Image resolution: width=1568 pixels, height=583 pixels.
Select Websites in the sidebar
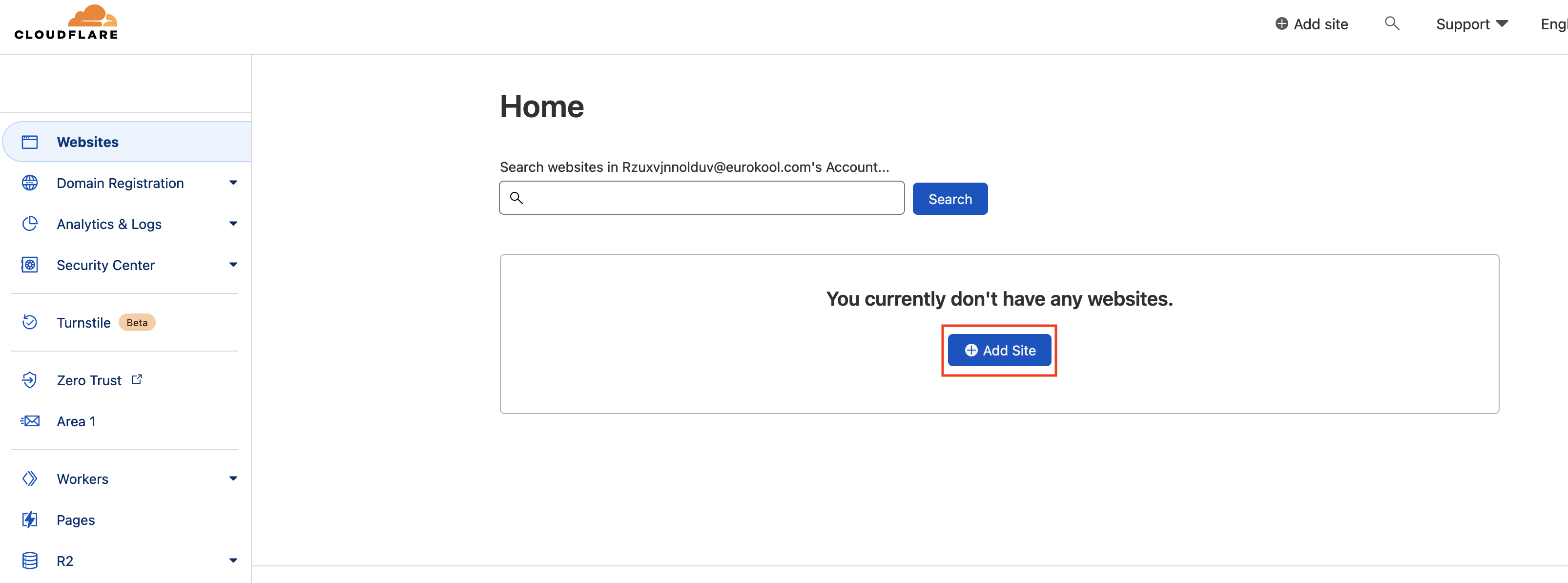point(88,142)
